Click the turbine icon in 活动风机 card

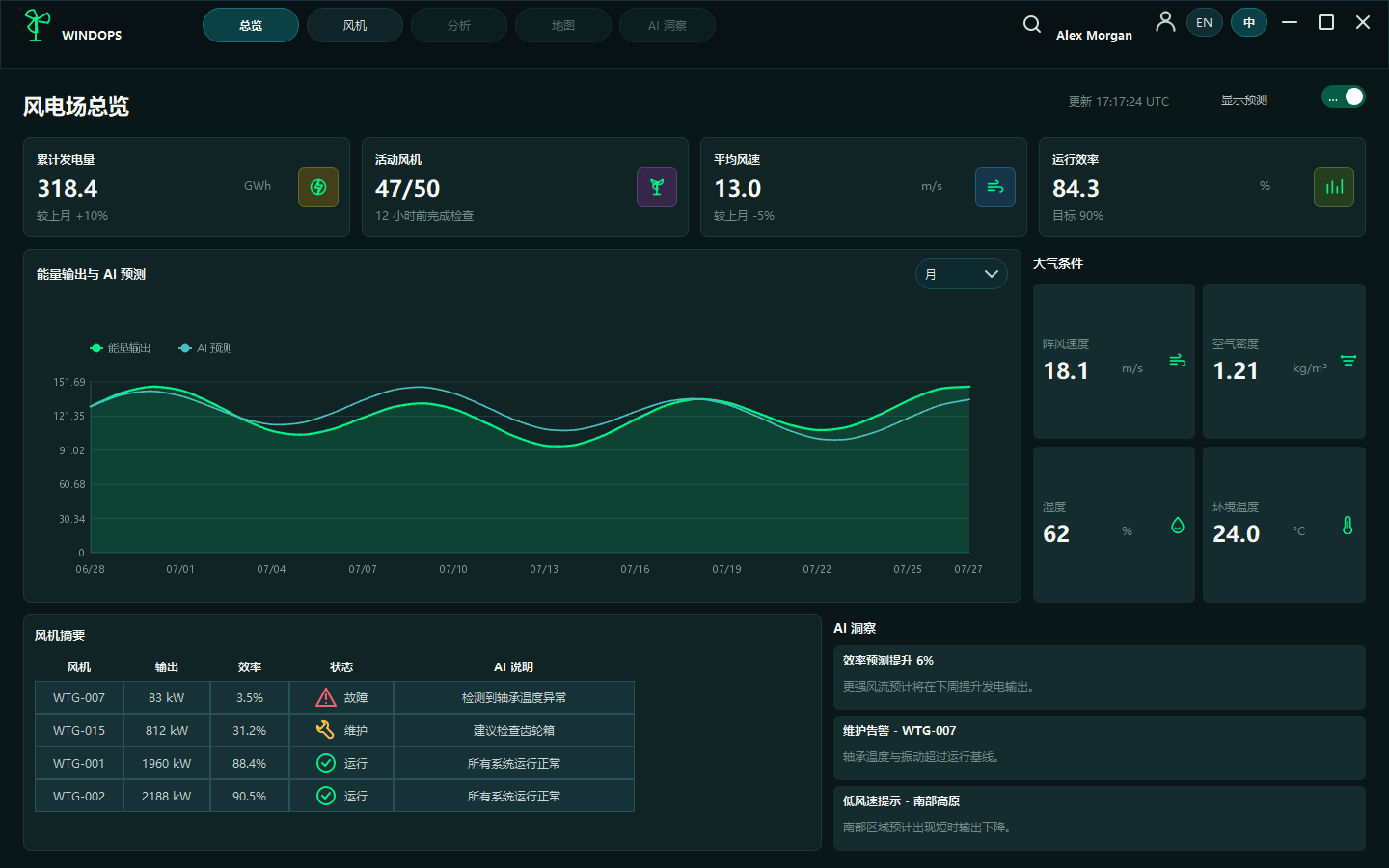[657, 187]
